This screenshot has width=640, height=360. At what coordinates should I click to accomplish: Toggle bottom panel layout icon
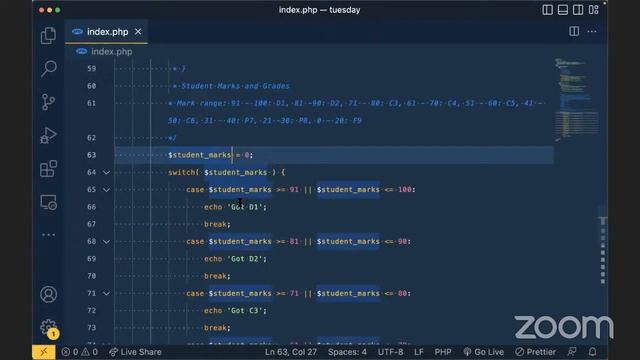[x=562, y=10]
